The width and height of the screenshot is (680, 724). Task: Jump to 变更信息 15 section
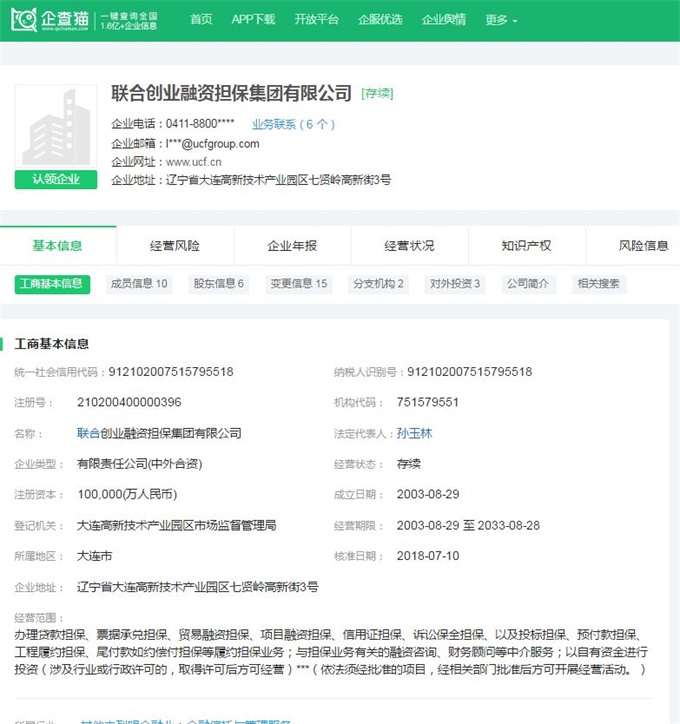tap(299, 284)
